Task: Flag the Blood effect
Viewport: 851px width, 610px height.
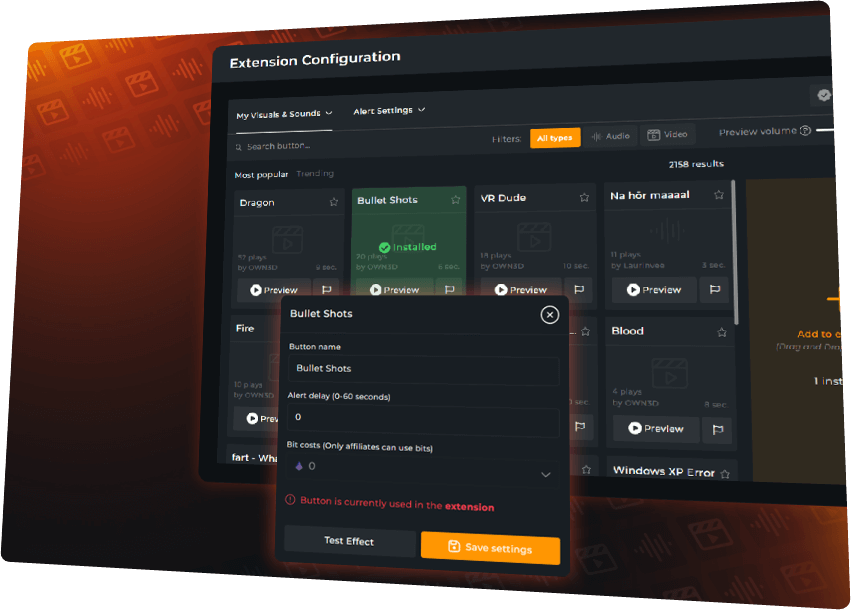Action: 717,430
